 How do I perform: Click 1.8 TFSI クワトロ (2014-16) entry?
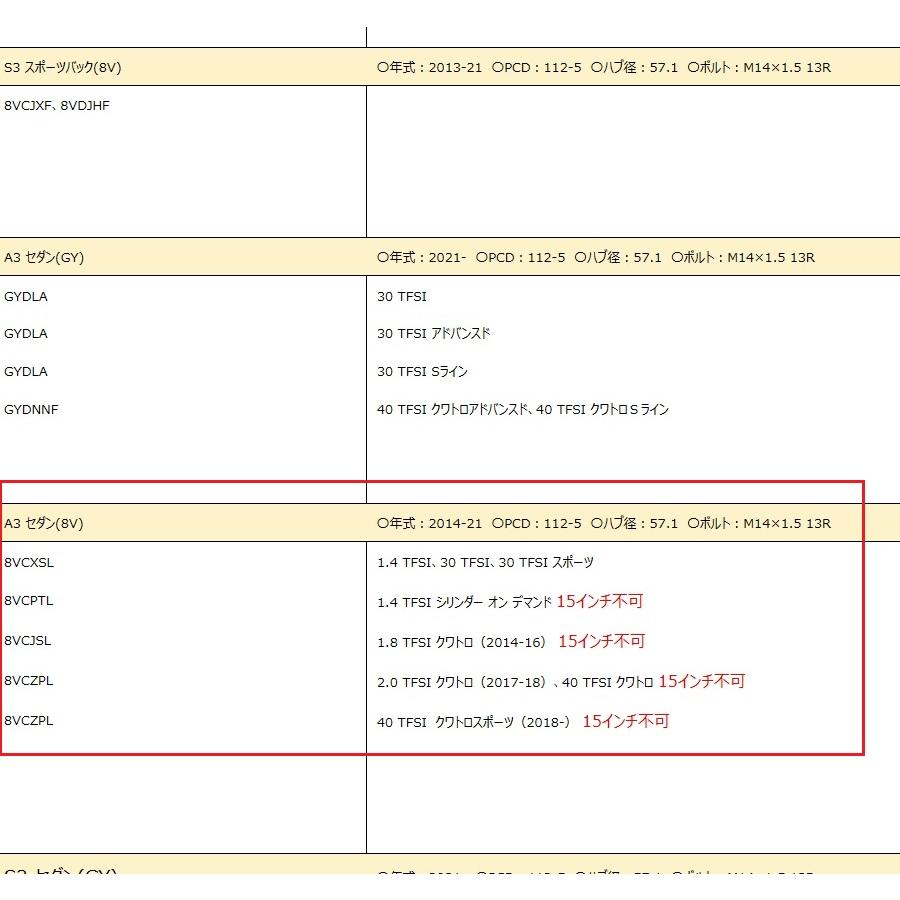(461, 642)
